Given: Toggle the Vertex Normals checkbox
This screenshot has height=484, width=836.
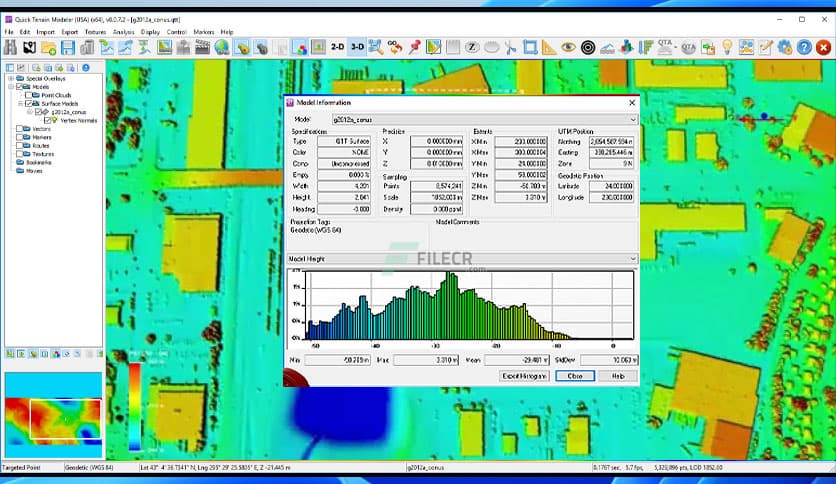Looking at the screenshot, I should pyautogui.click(x=47, y=120).
